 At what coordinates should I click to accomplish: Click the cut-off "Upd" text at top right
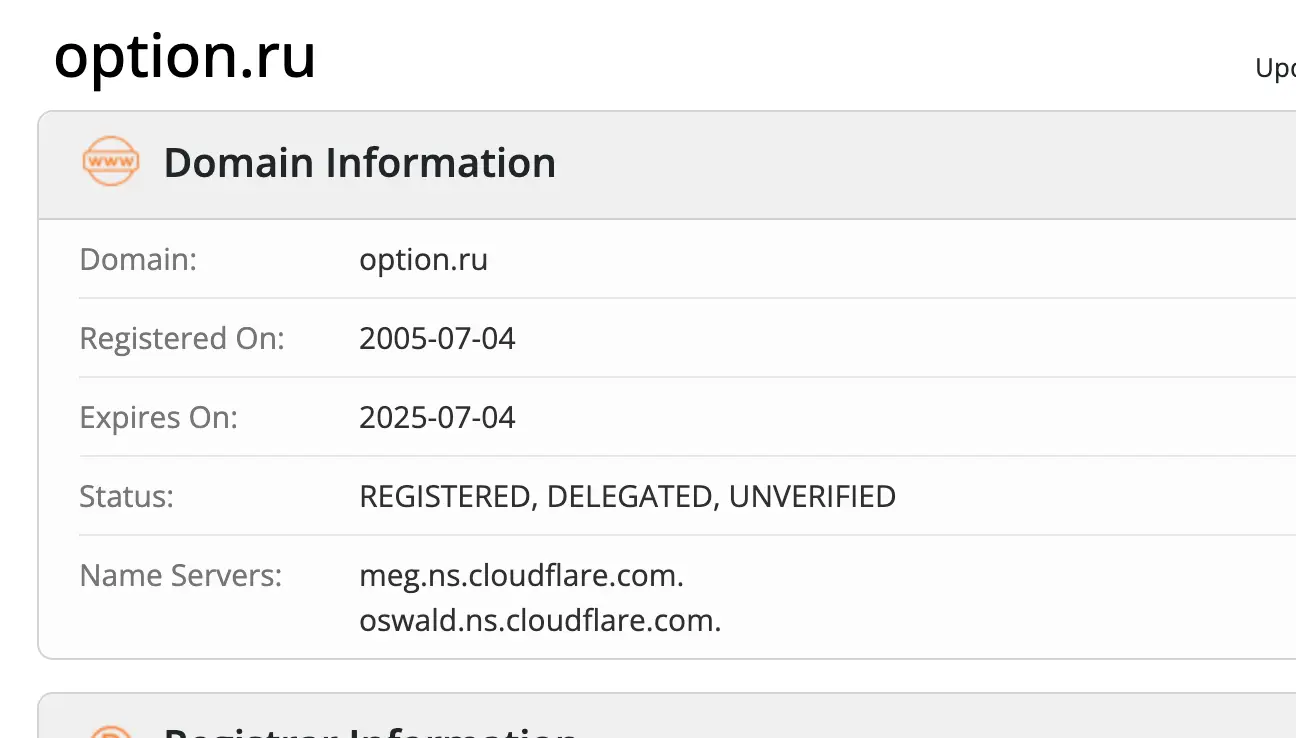(1275, 69)
